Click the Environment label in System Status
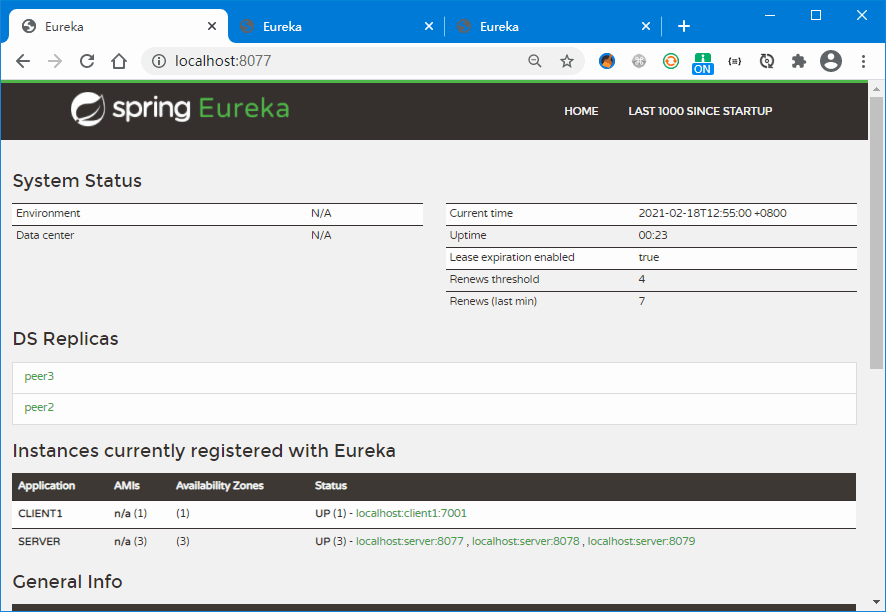The image size is (886, 612). pyautogui.click(x=48, y=213)
